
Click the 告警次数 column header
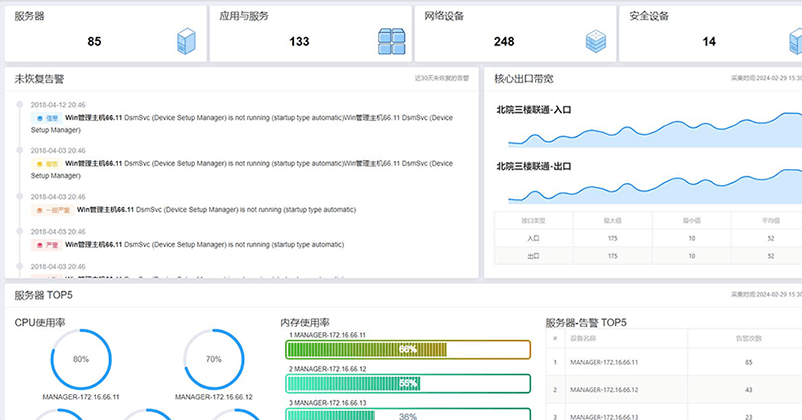[x=734, y=338]
